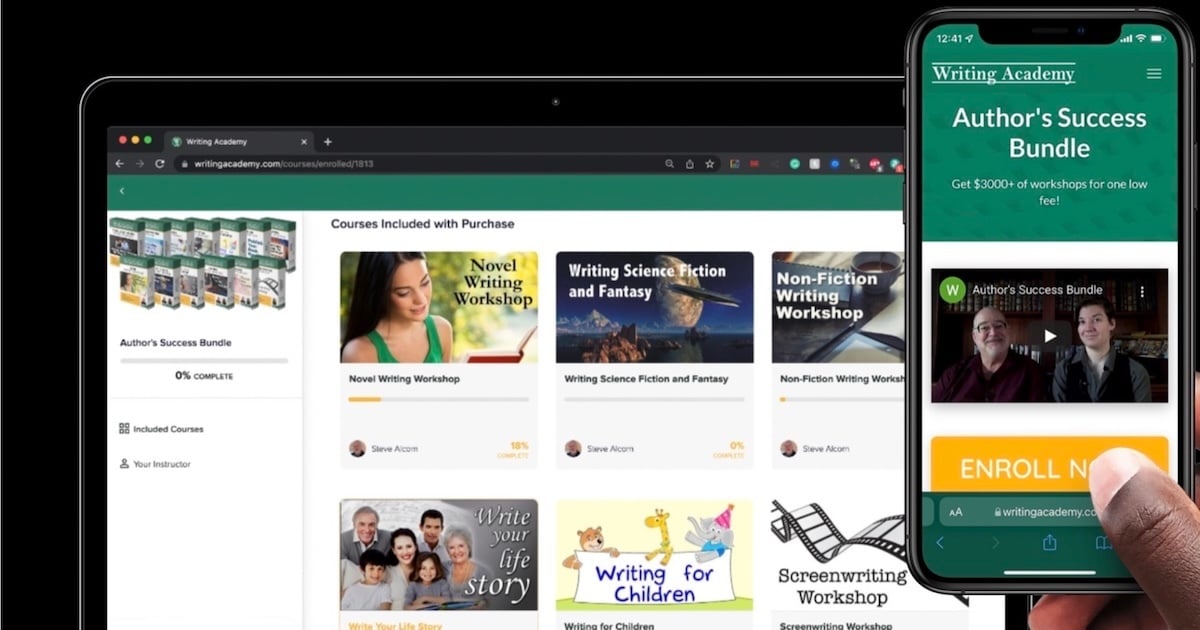
Task: Click Non-Fiction Writing Workshop title link
Action: point(842,379)
